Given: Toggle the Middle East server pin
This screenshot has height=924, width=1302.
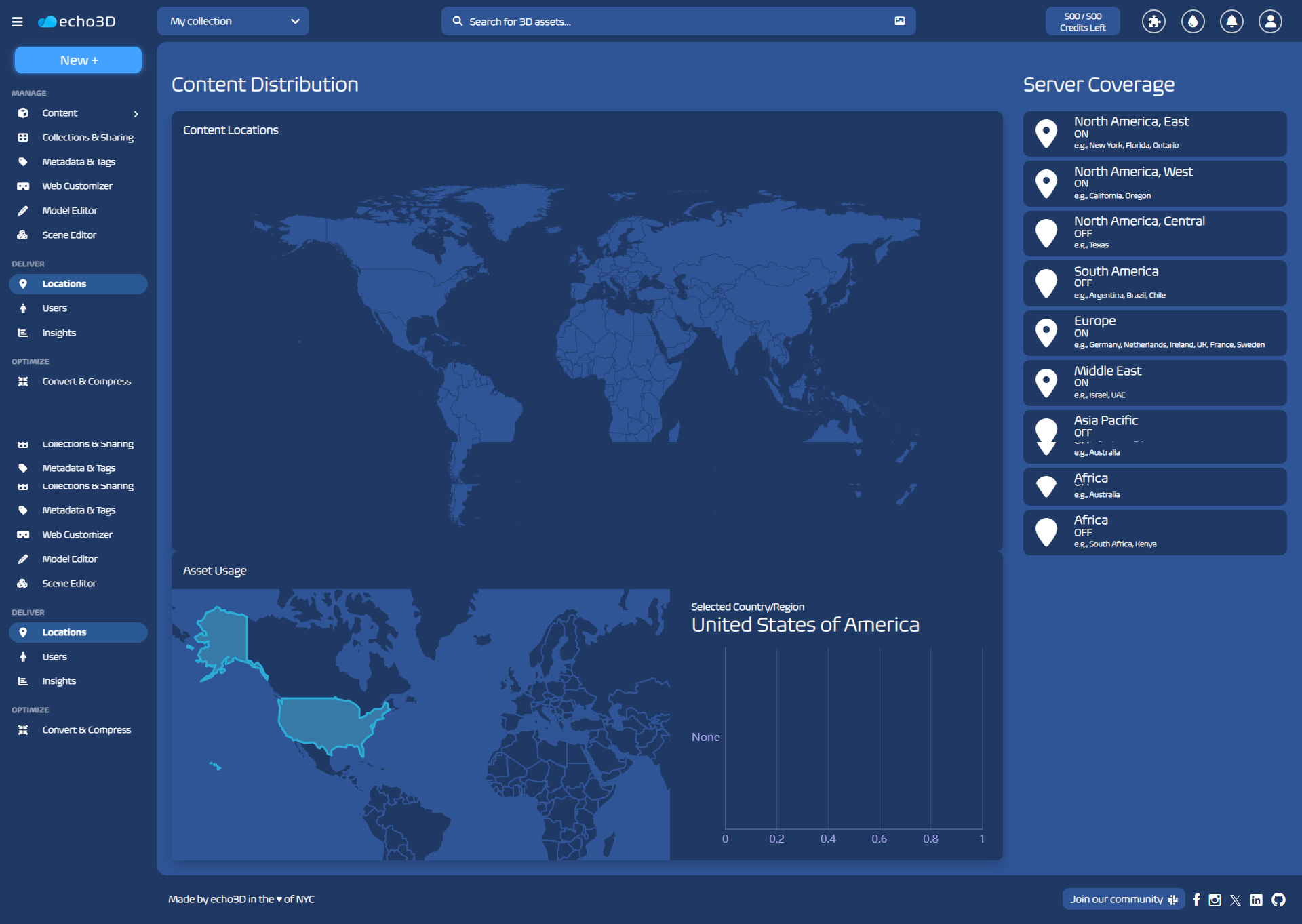Looking at the screenshot, I should coord(1046,383).
